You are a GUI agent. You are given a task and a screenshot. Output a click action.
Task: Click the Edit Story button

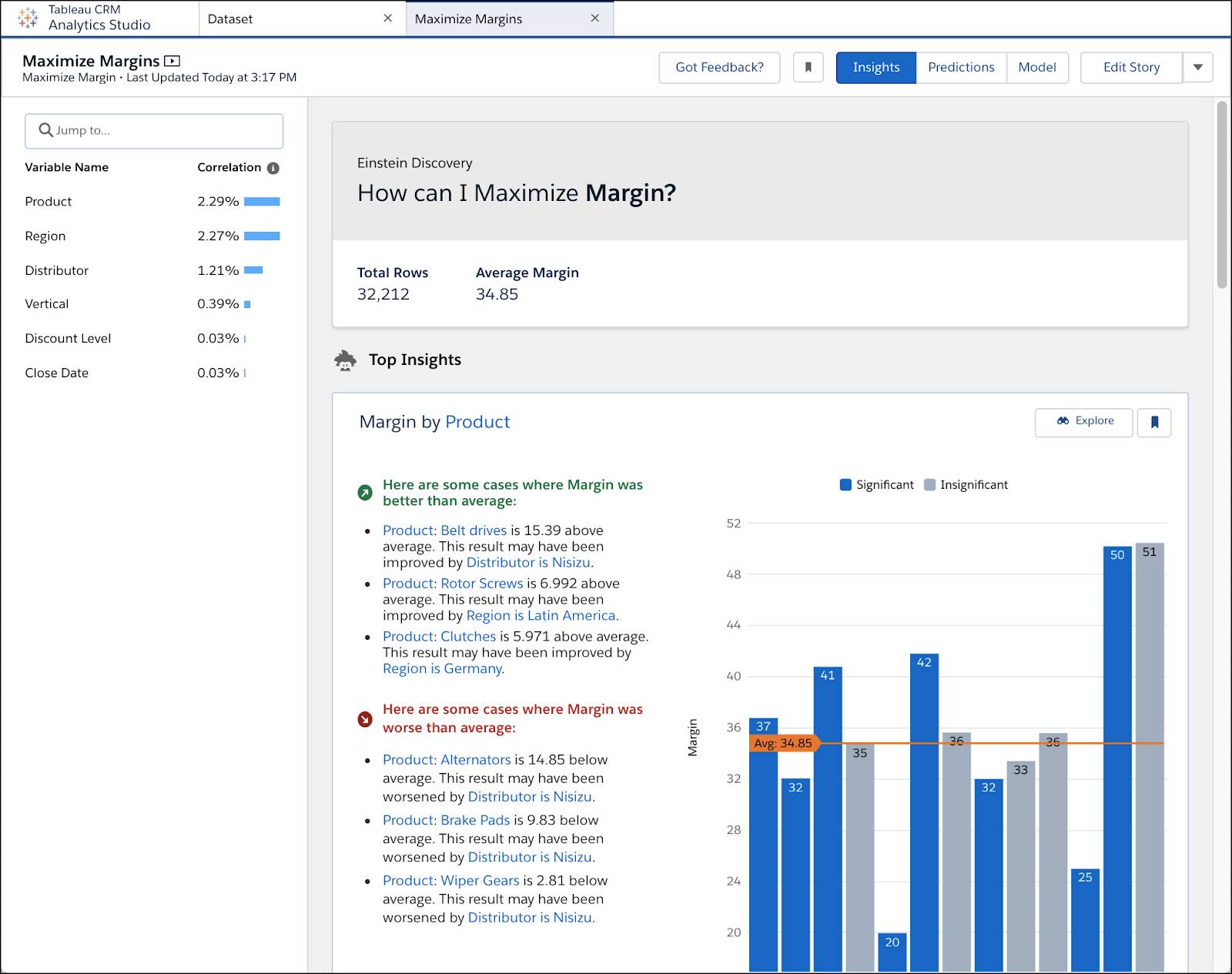coord(1131,68)
